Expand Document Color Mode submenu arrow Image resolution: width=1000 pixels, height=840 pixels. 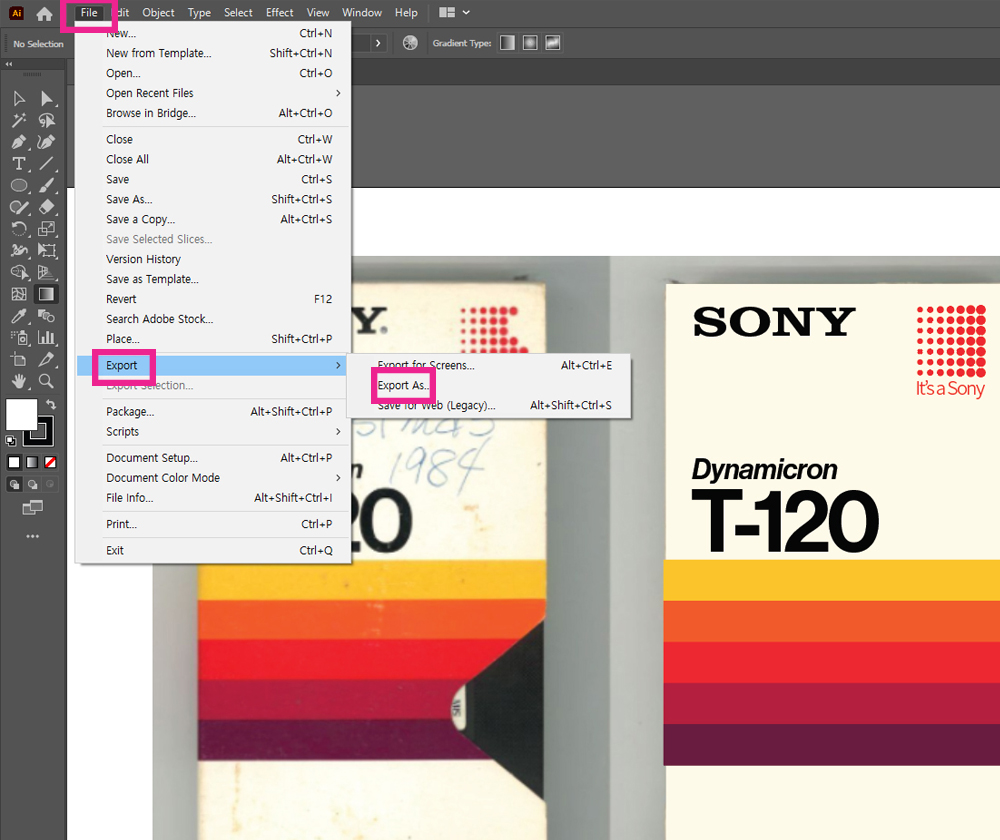[338, 478]
